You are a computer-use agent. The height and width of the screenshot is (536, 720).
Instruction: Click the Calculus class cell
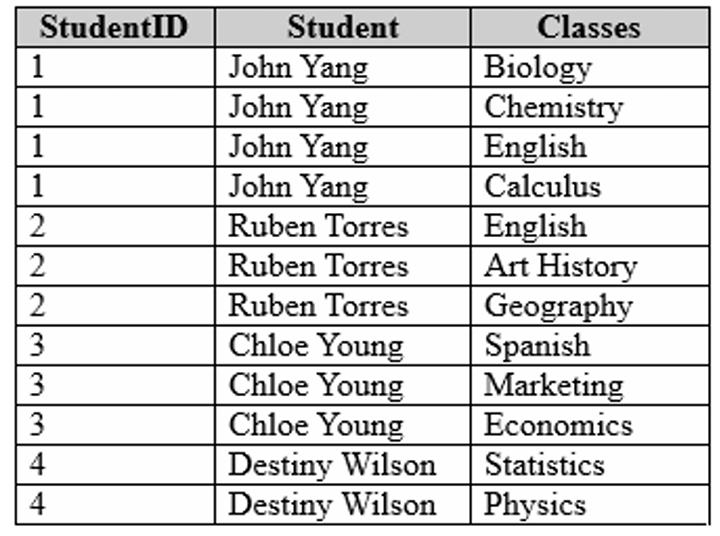click(543, 186)
